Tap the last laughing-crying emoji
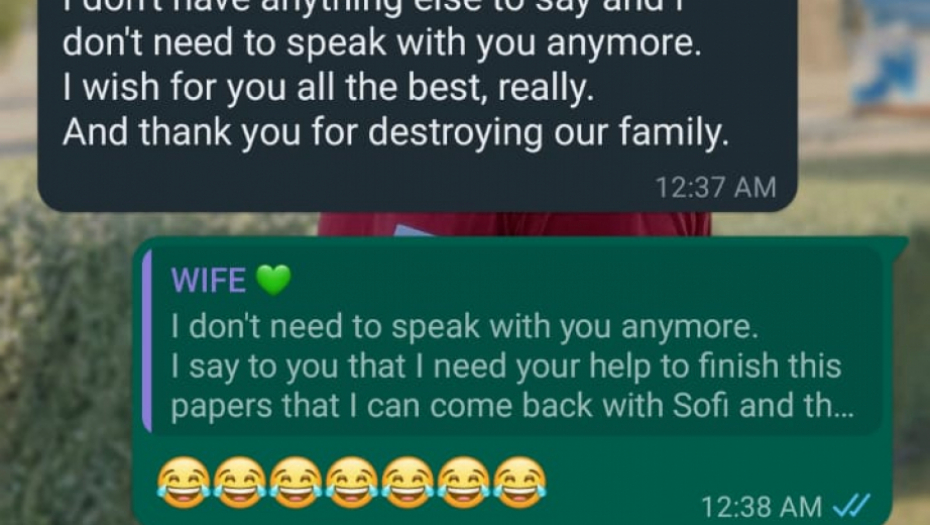This screenshot has width=930, height=525. click(x=520, y=482)
